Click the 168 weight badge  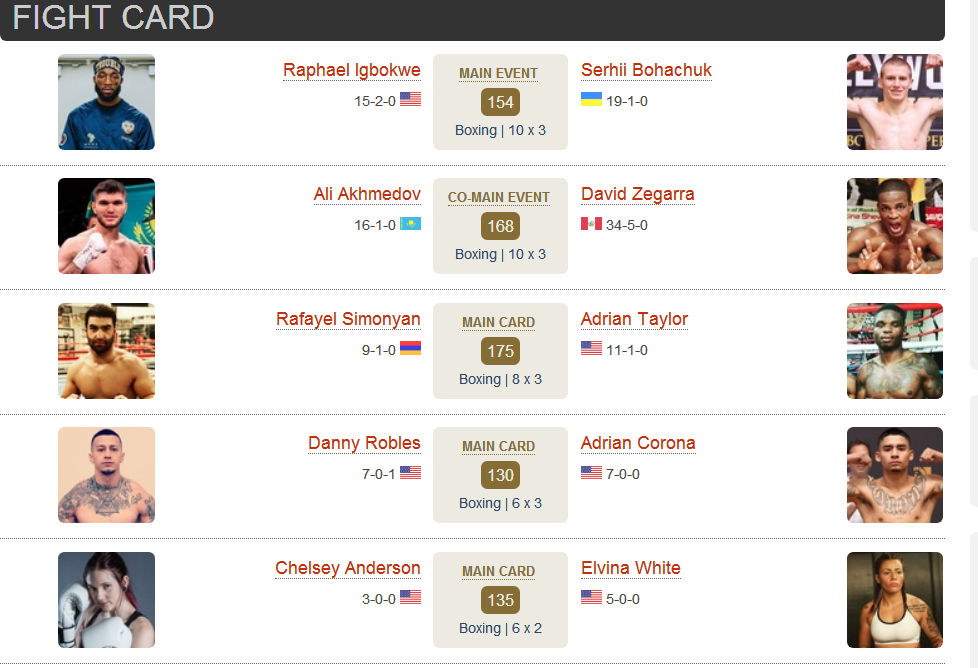(500, 226)
